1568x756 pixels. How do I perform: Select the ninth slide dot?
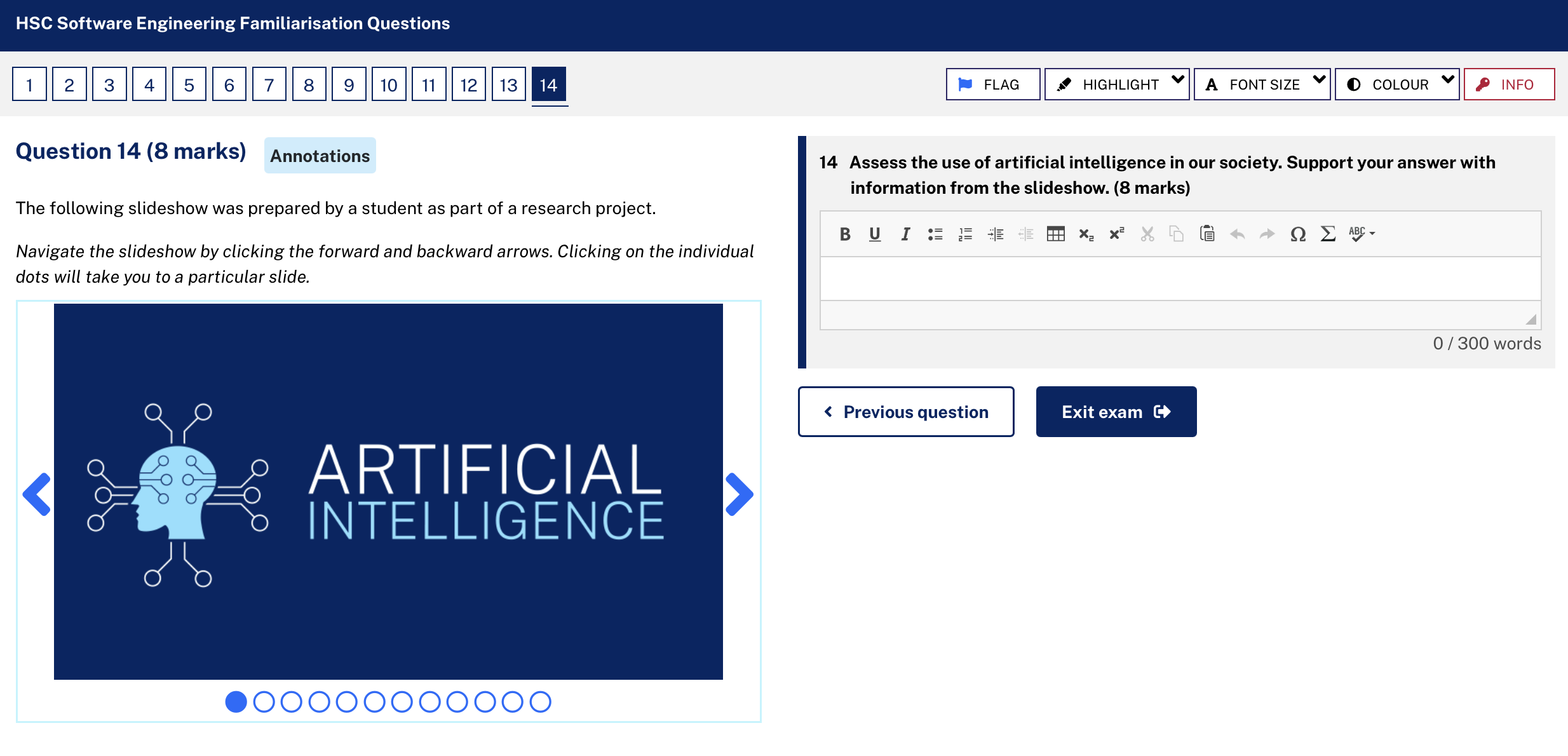click(457, 702)
